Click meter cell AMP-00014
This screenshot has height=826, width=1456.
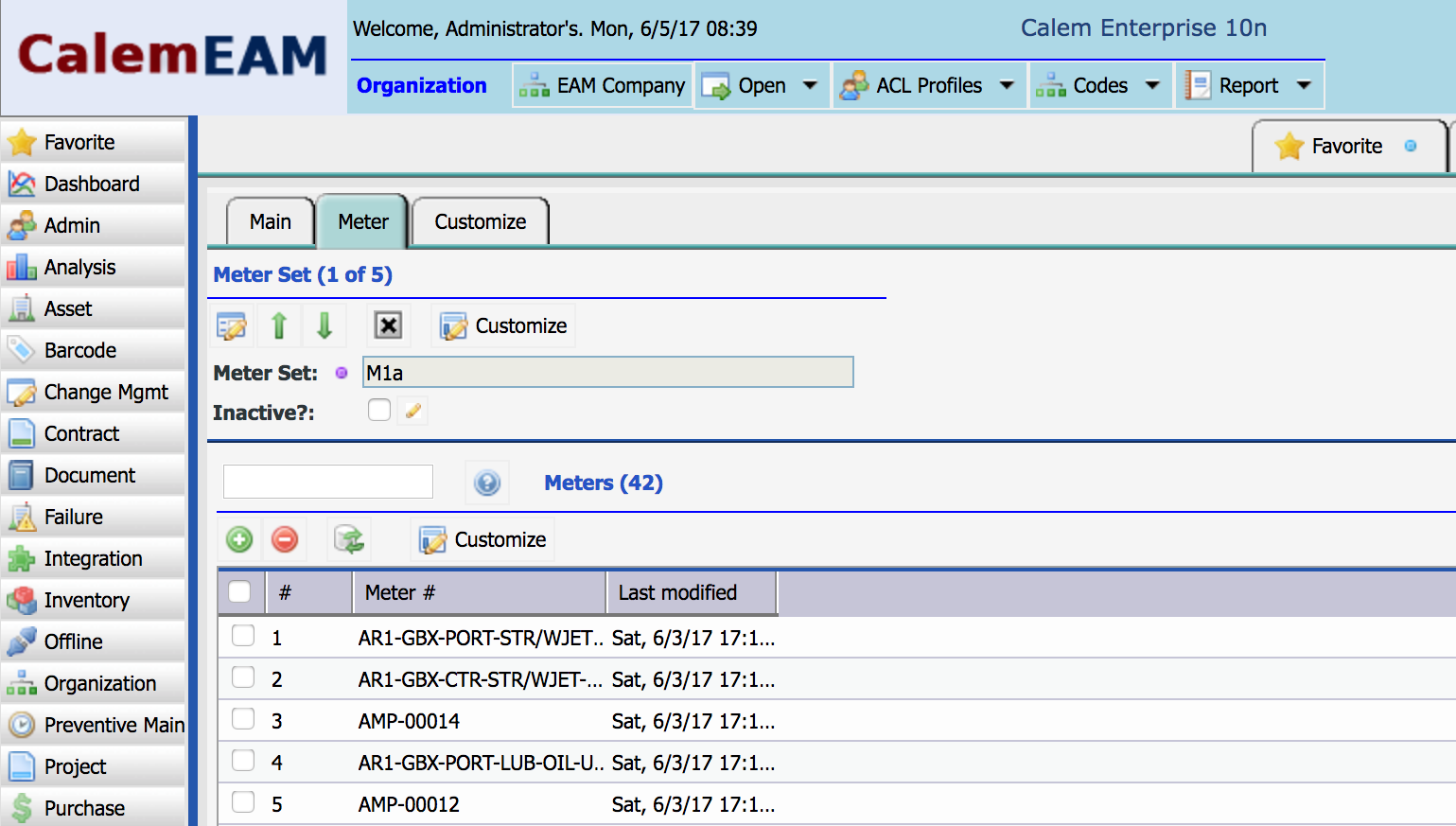[409, 721]
